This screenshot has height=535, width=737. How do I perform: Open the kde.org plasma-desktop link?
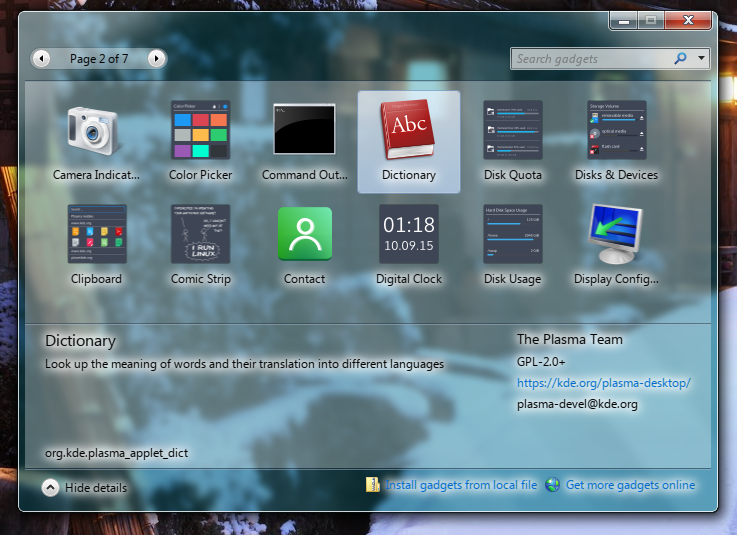[x=604, y=383]
